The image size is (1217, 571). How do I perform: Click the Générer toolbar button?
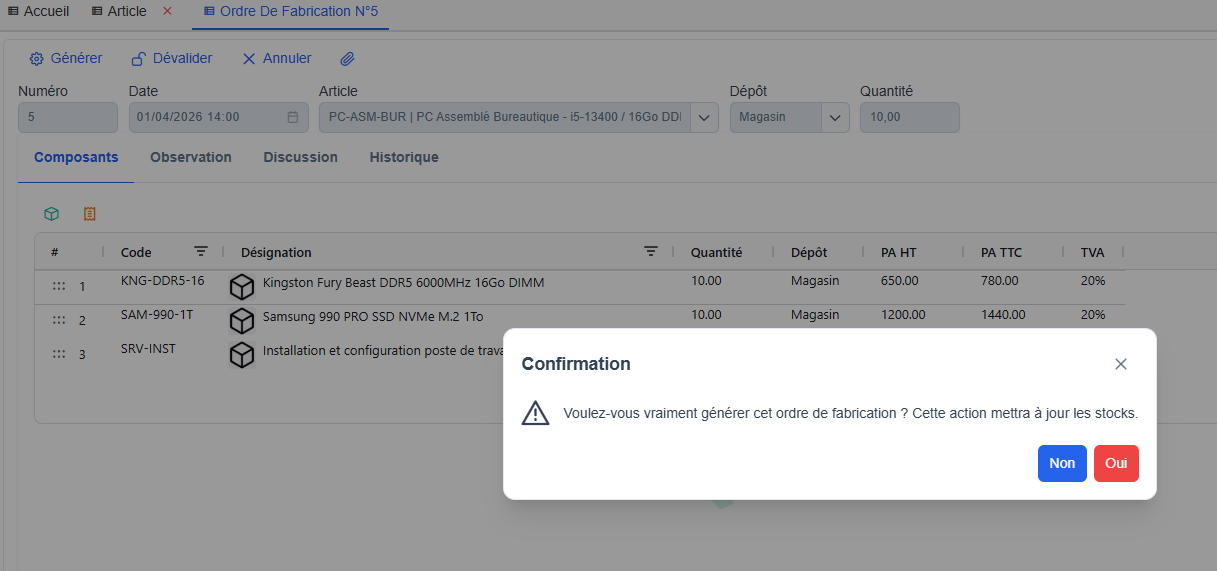pyautogui.click(x=66, y=59)
